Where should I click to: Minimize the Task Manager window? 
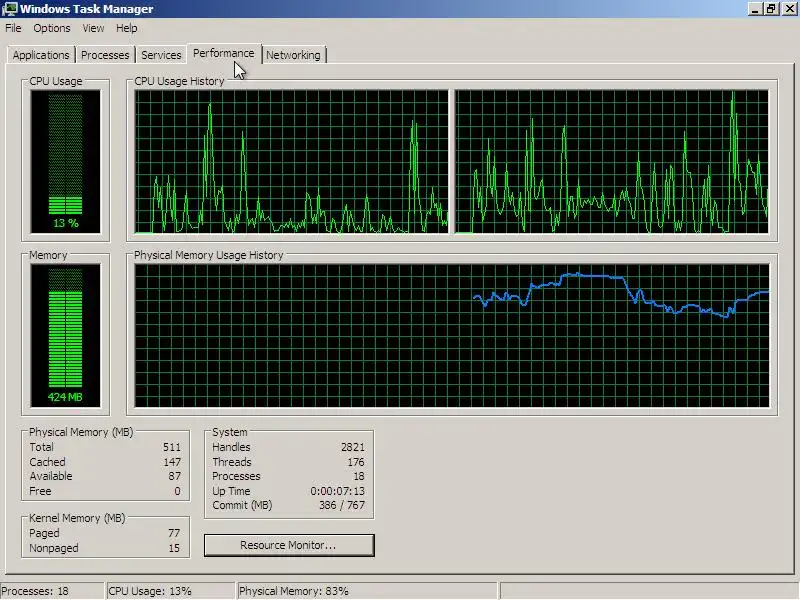(755, 9)
